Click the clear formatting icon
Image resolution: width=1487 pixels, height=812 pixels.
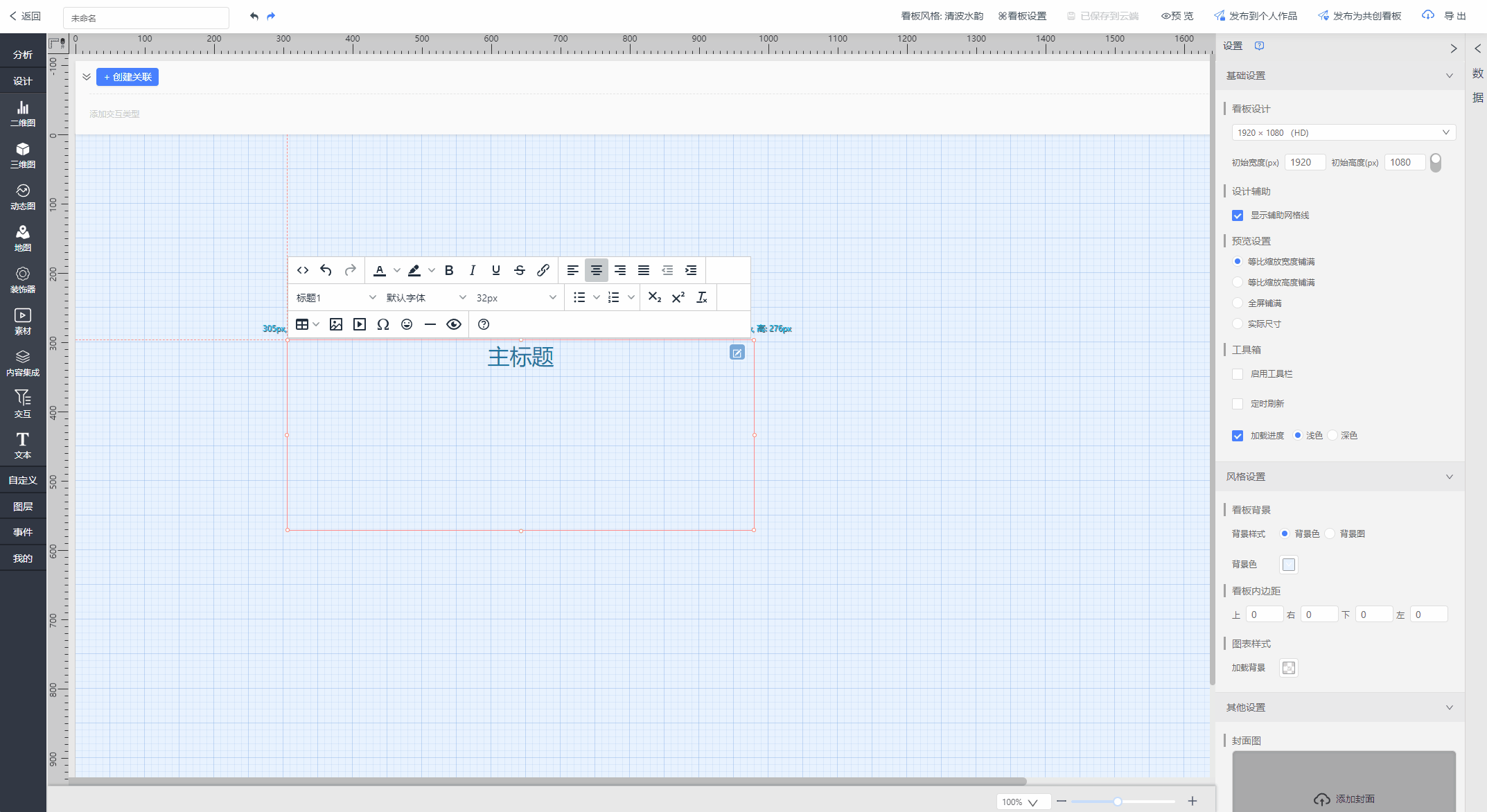[702, 297]
